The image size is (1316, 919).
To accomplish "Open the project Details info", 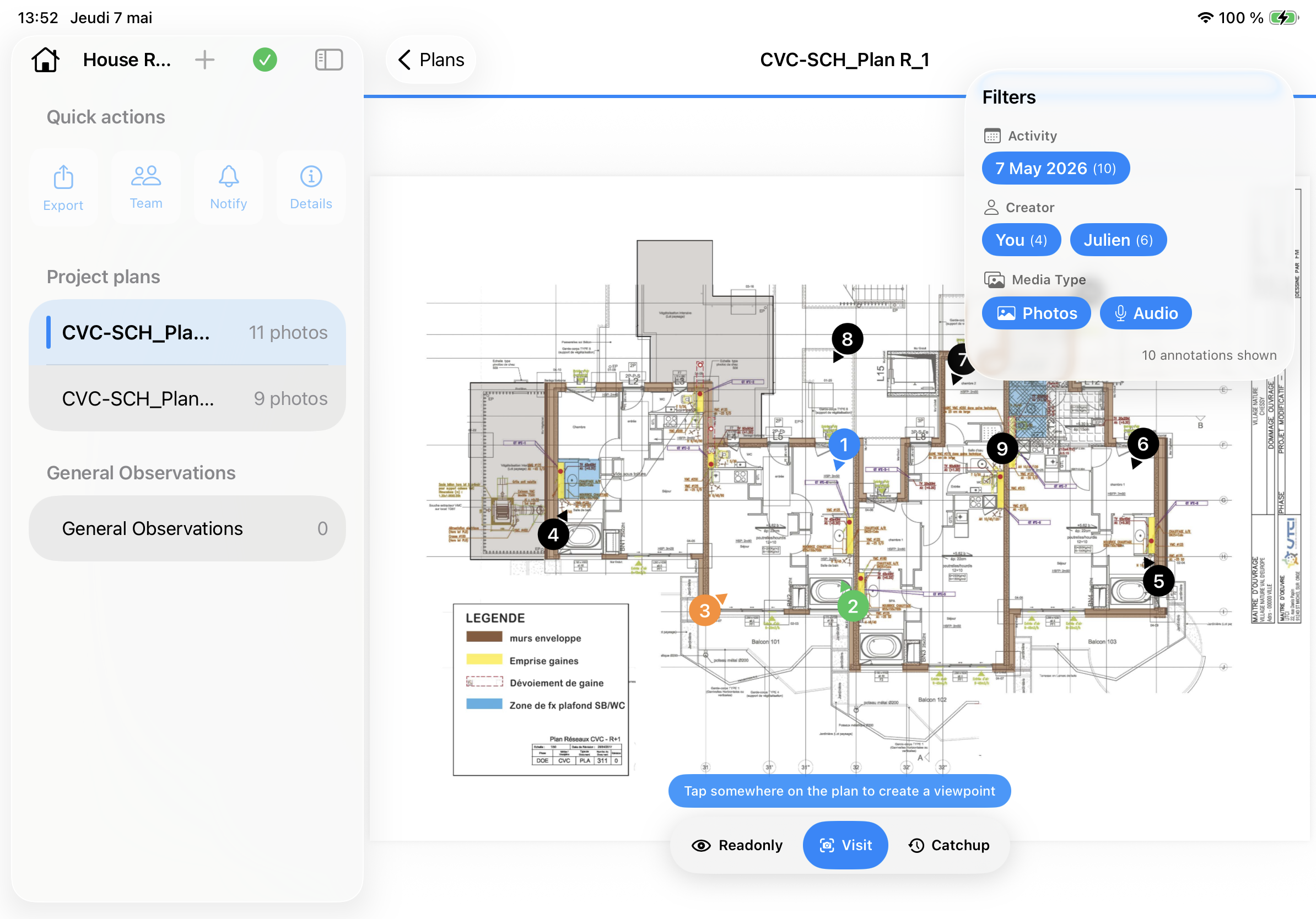I will (x=311, y=187).
